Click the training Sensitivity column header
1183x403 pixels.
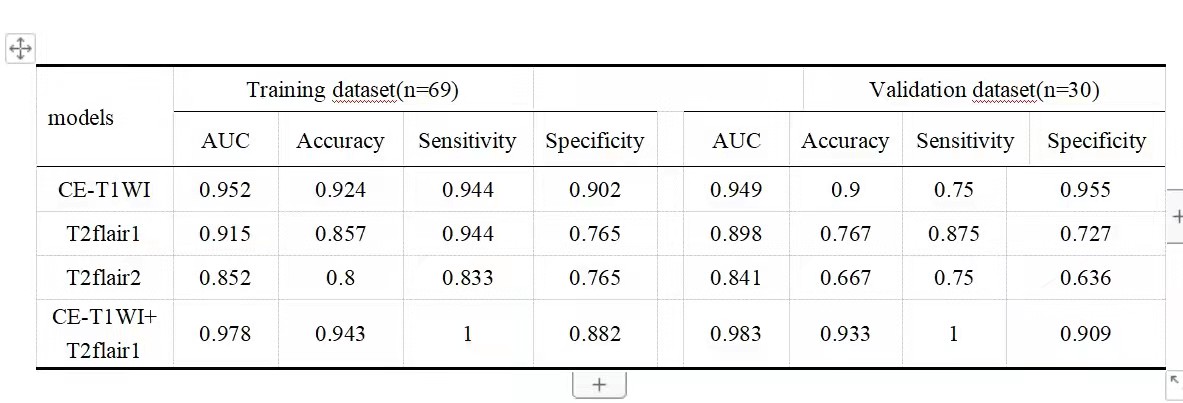pyautogui.click(x=467, y=141)
